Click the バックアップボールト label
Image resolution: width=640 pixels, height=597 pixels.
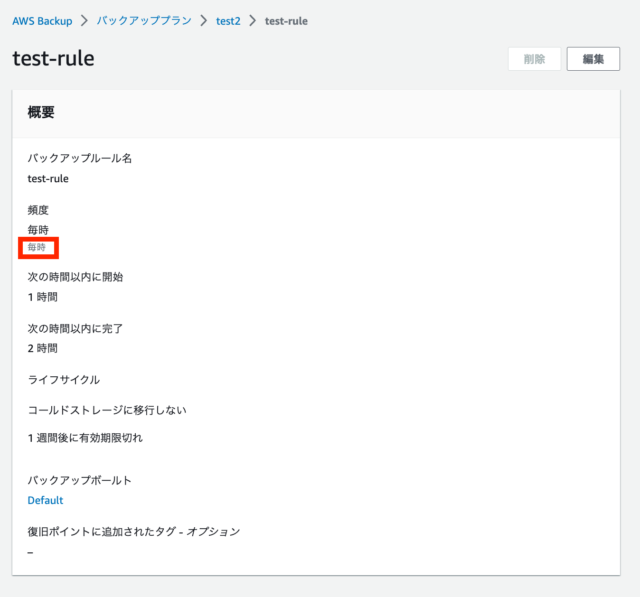(x=80, y=480)
